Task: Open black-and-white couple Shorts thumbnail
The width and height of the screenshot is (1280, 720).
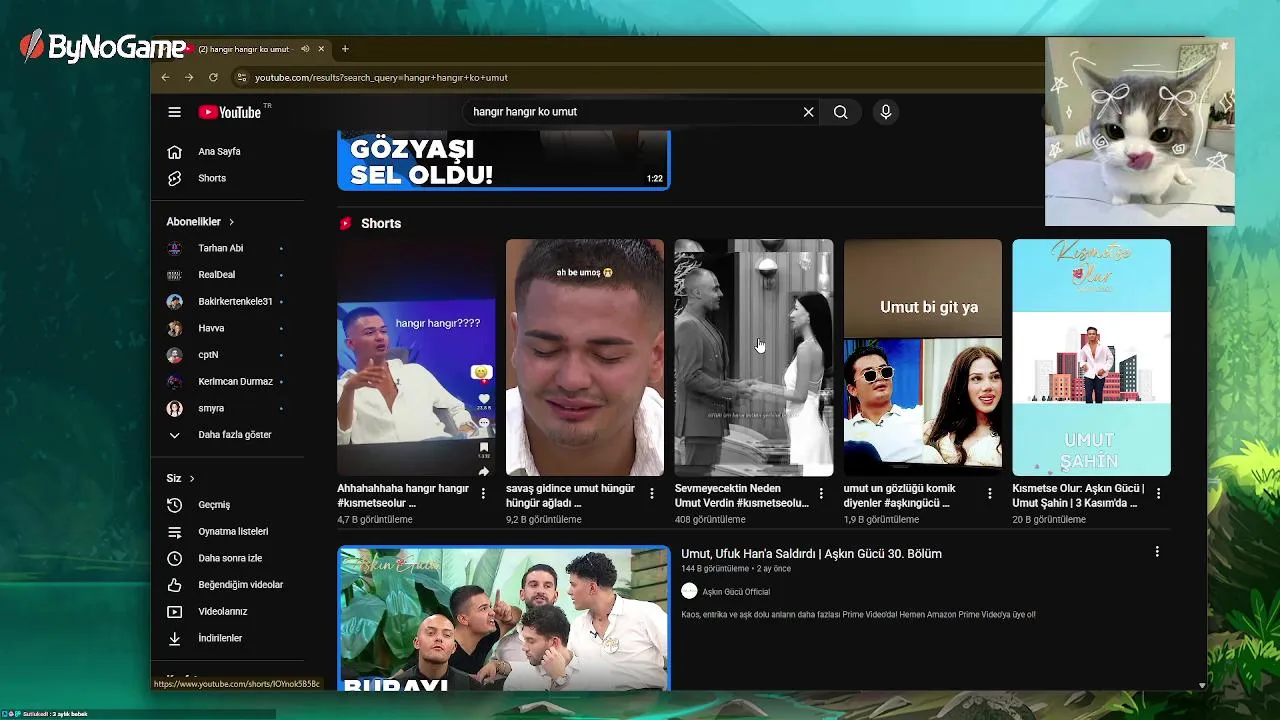Action: (754, 357)
